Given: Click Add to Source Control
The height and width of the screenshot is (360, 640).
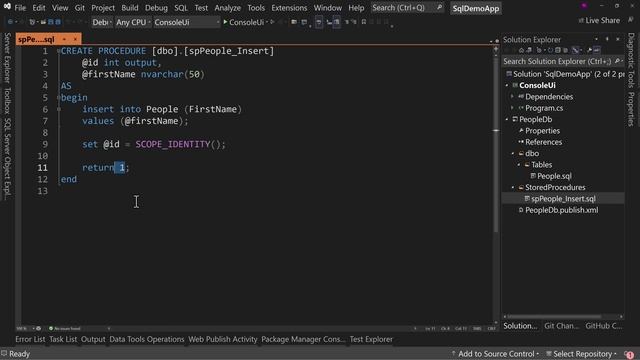Looking at the screenshot, I should [x=496, y=354].
